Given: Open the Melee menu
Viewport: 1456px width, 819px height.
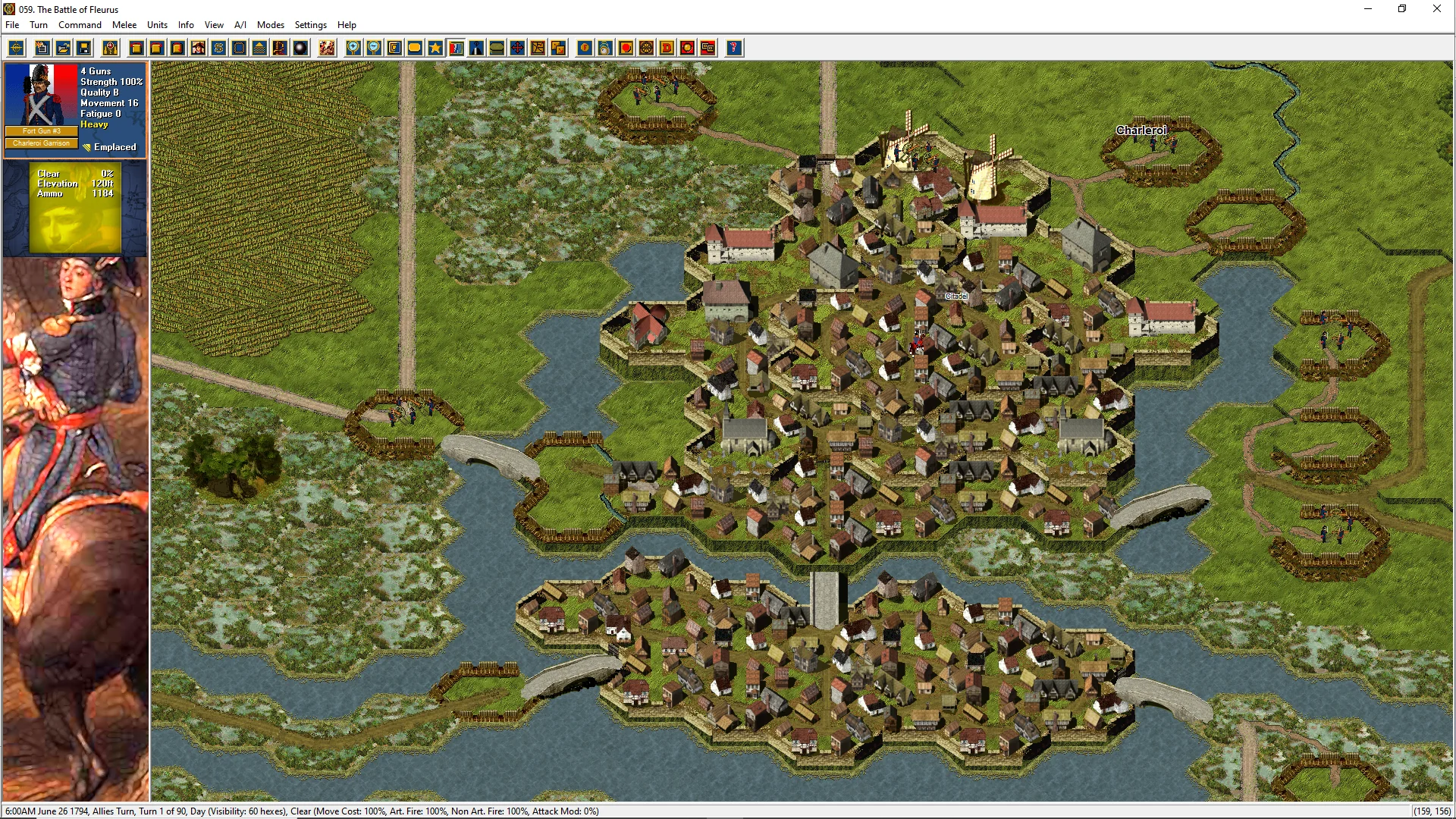Looking at the screenshot, I should pyautogui.click(x=124, y=25).
